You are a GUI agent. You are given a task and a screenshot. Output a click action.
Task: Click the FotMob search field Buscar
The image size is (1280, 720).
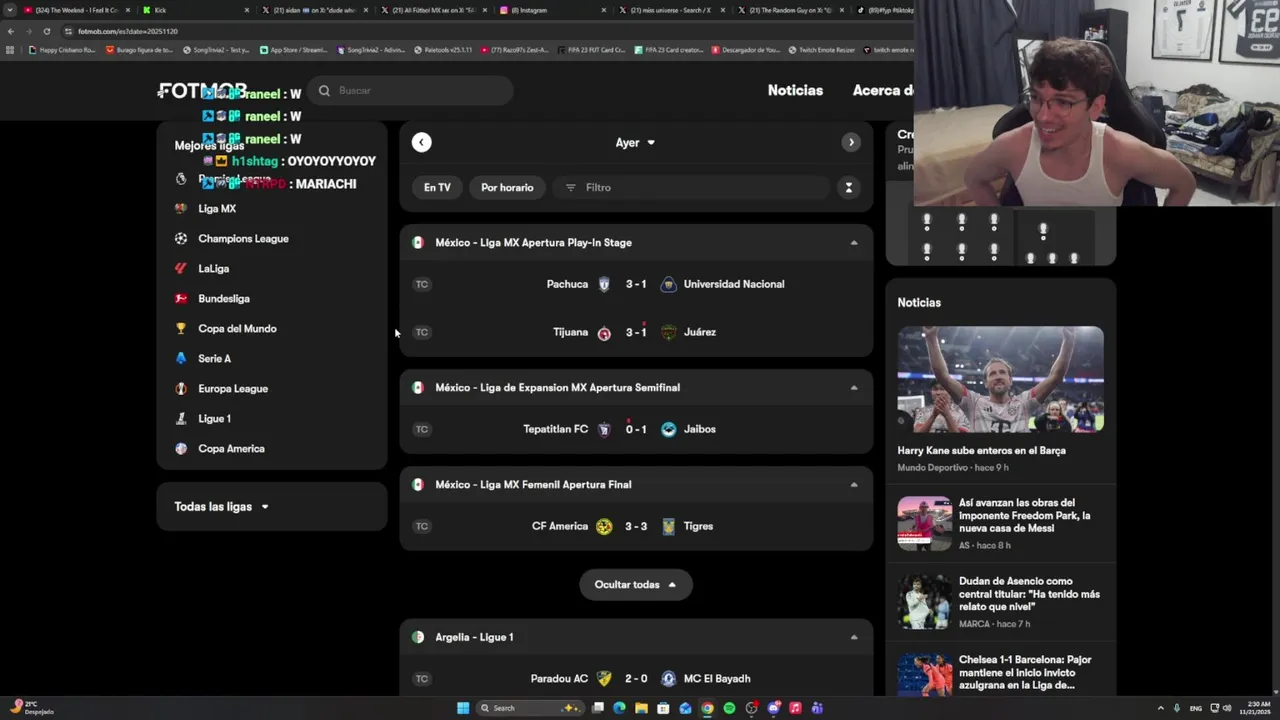point(411,91)
